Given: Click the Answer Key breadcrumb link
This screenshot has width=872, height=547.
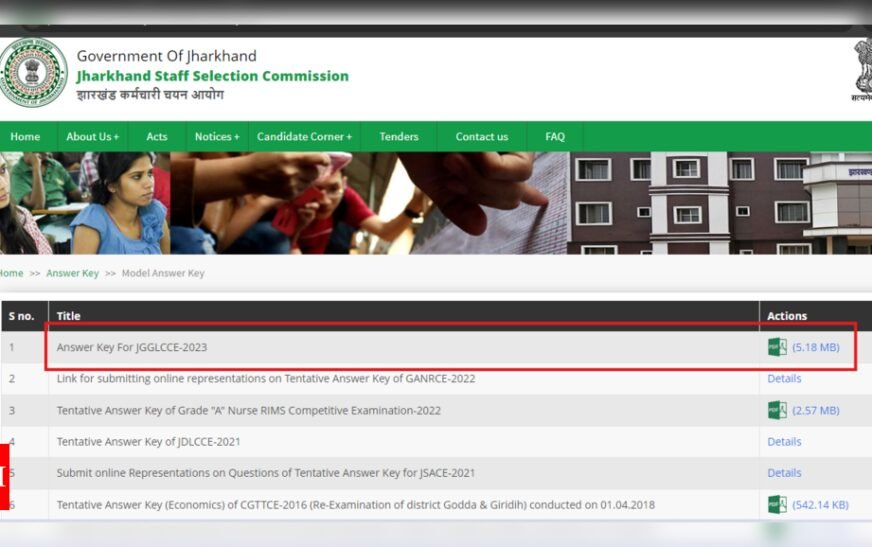Looking at the screenshot, I should pyautogui.click(x=72, y=274).
